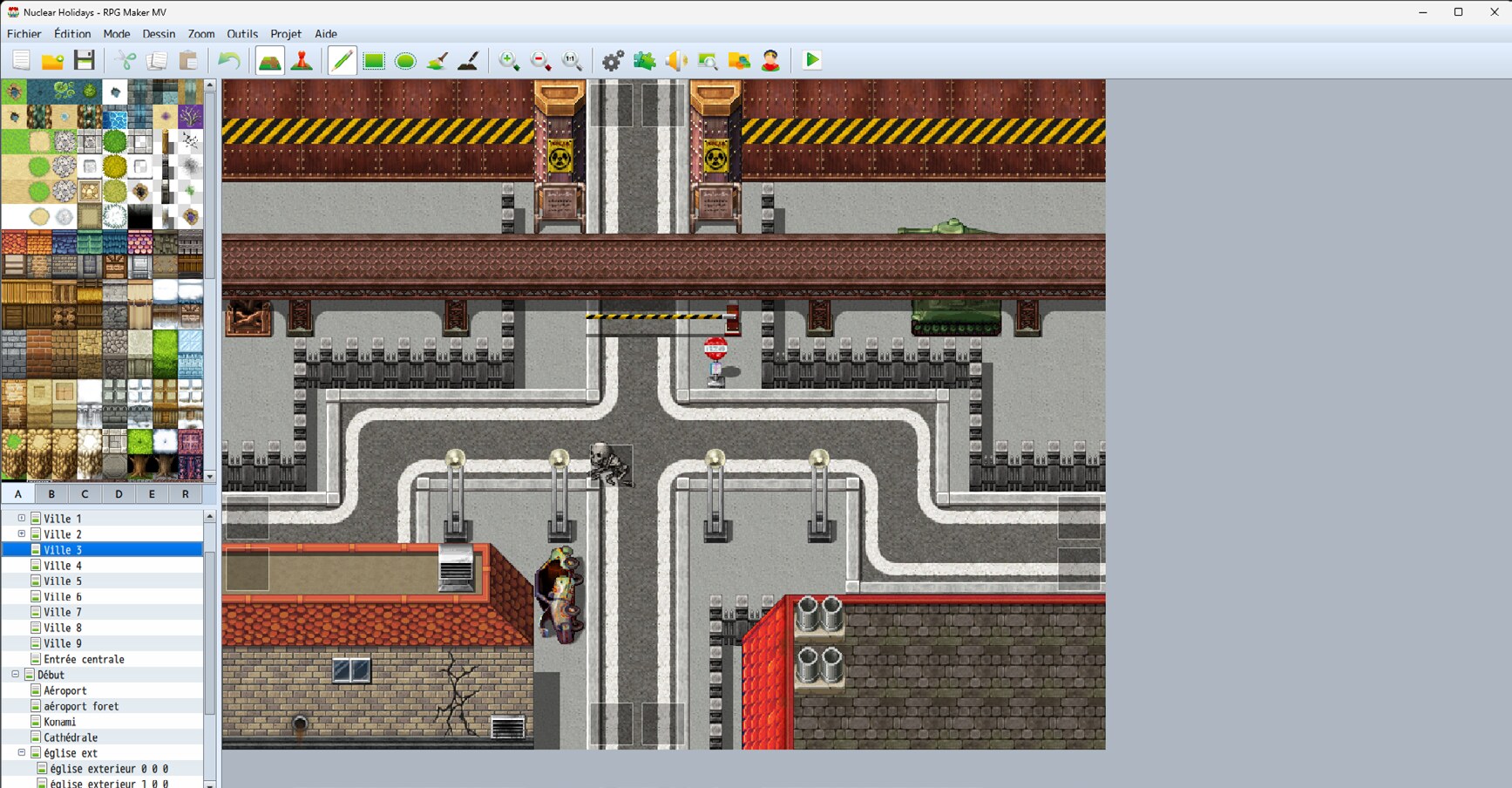Open the Plugin Manager puzzle icon
The width and height of the screenshot is (1512, 788).
coord(644,60)
